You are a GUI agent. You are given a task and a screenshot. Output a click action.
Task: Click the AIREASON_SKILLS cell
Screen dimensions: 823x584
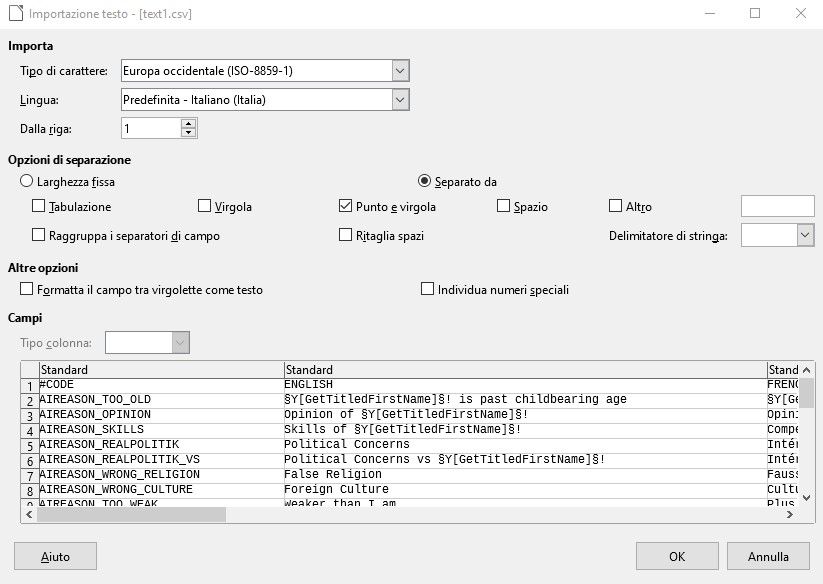[x=162, y=429]
